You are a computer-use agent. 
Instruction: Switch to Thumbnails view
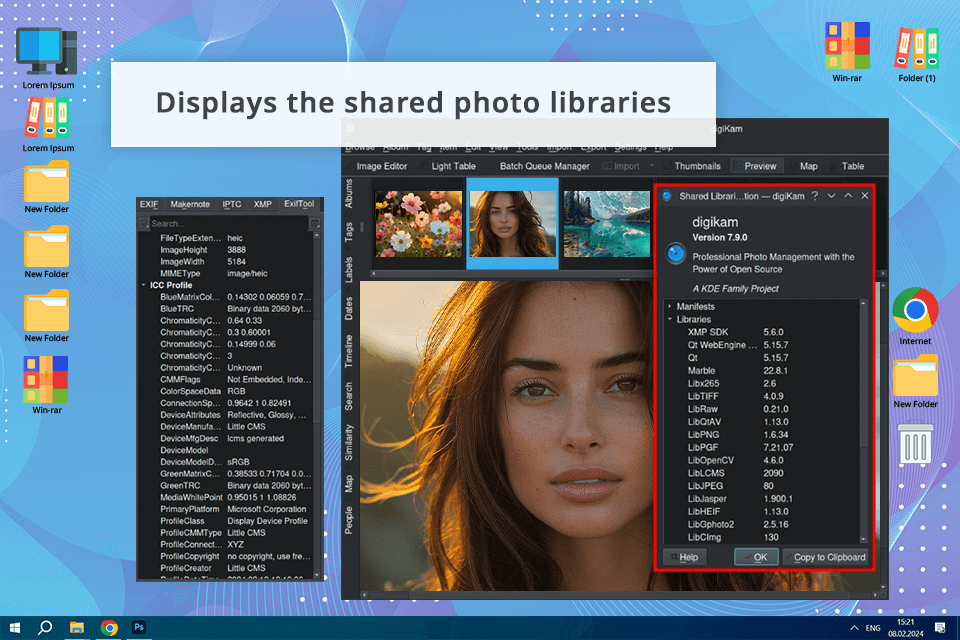pyautogui.click(x=692, y=166)
